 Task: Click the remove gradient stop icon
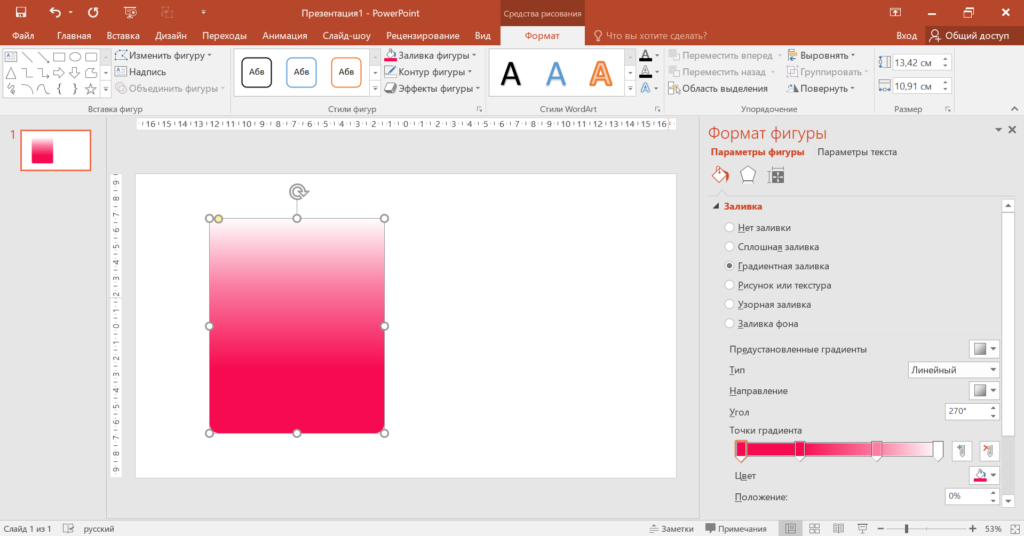click(989, 450)
